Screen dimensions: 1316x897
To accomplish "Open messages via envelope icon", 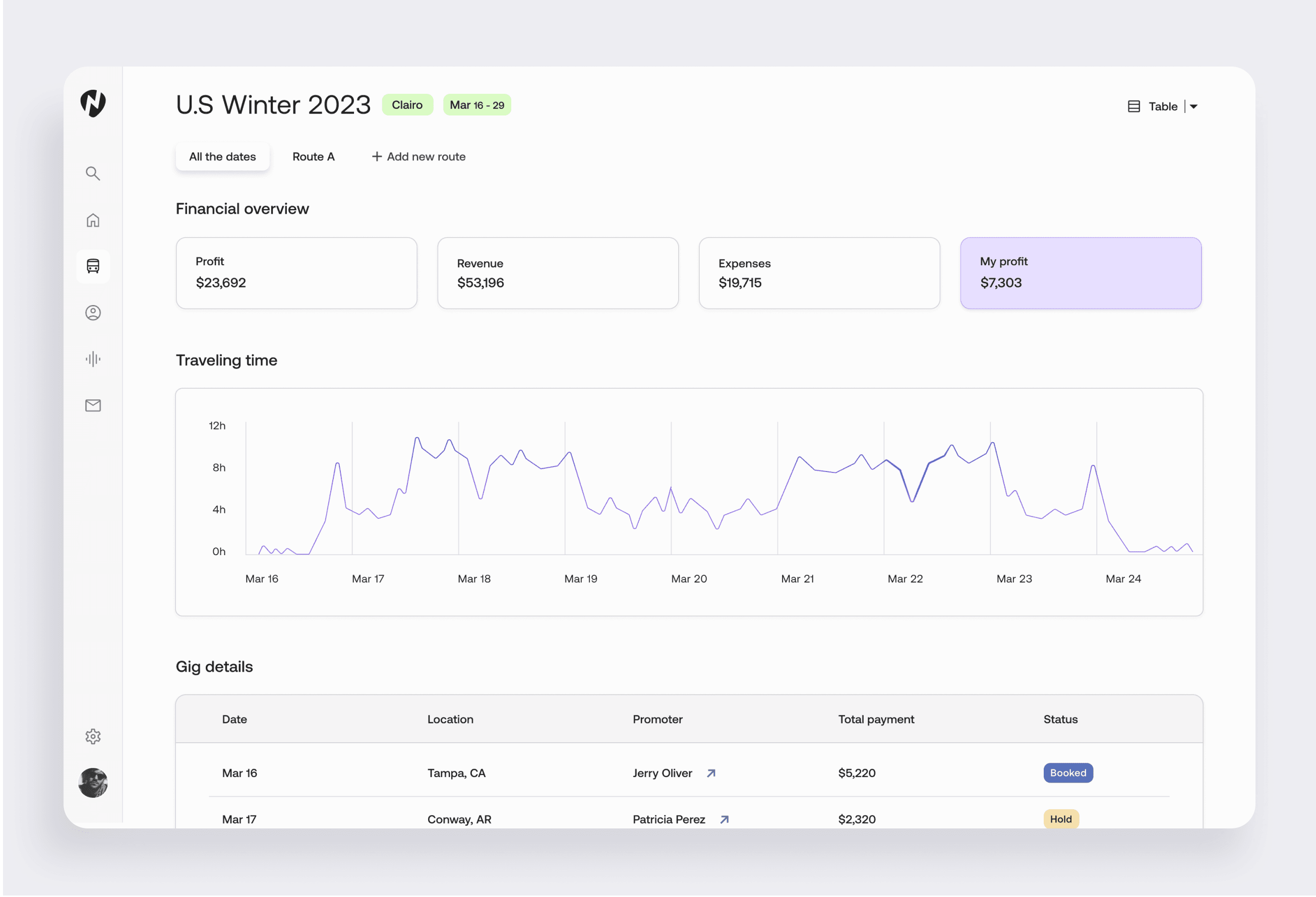I will click(93, 405).
